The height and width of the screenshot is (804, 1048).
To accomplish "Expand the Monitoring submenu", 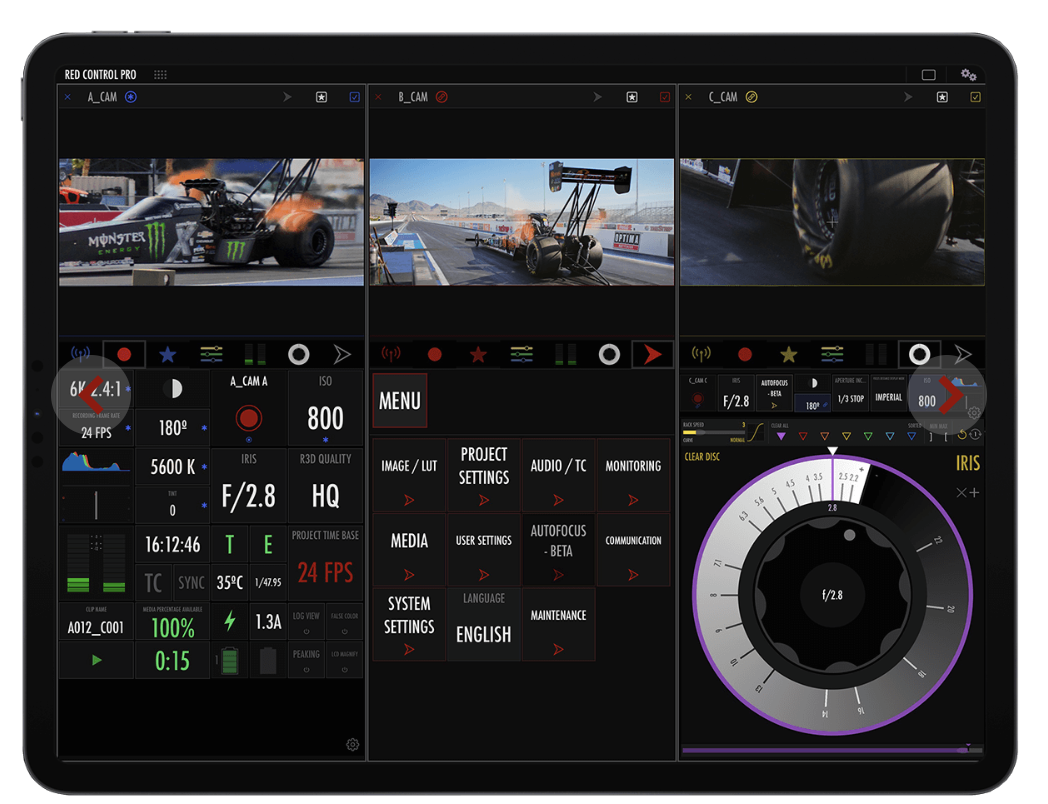I will point(633,475).
